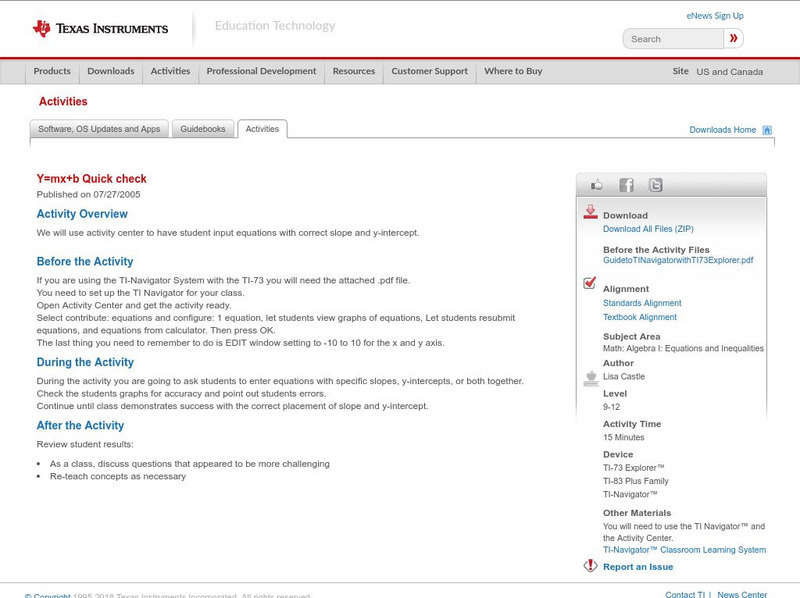This screenshot has height=598, width=800.
Task: Open the Customer Support menu
Action: pos(430,71)
